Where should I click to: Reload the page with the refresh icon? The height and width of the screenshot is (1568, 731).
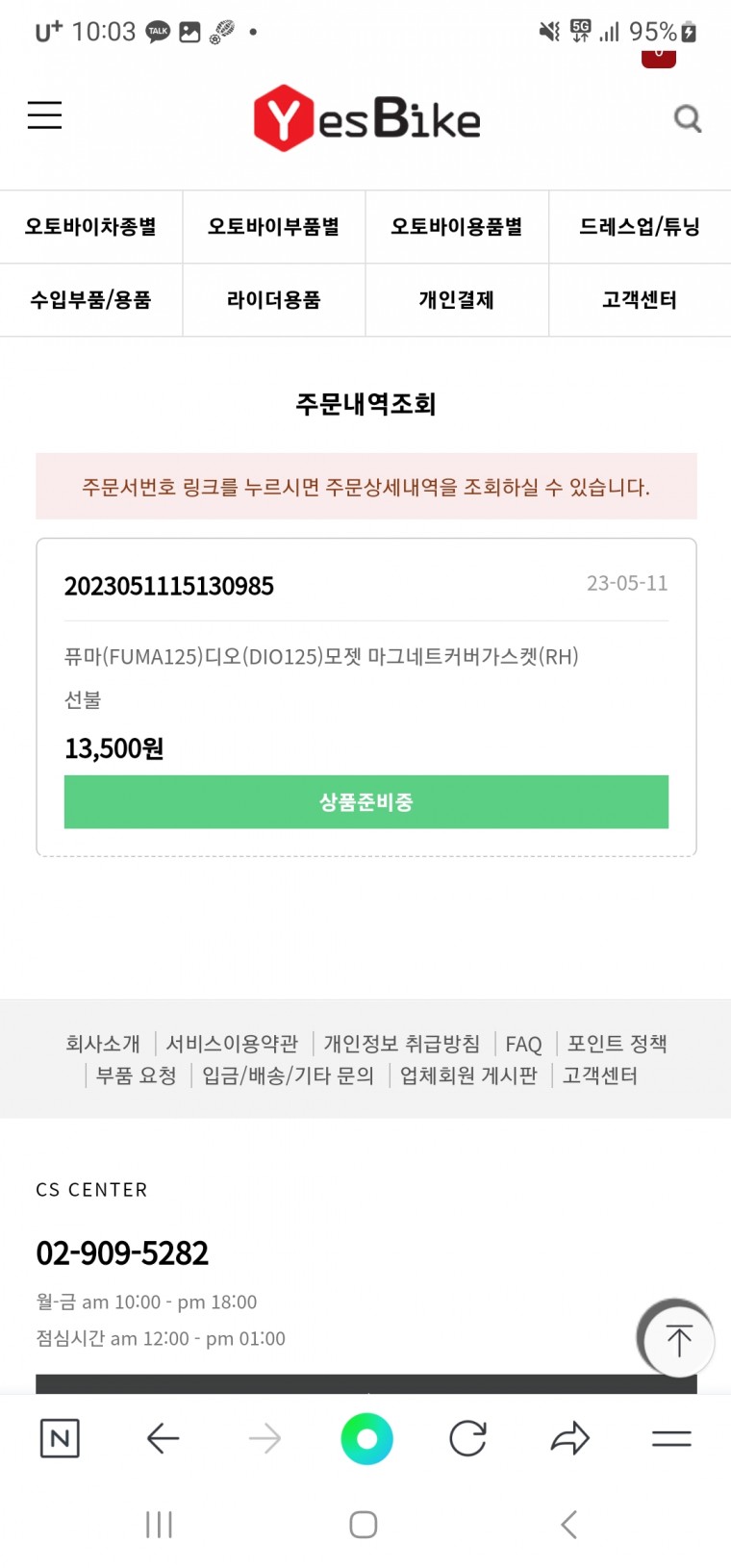[468, 1438]
